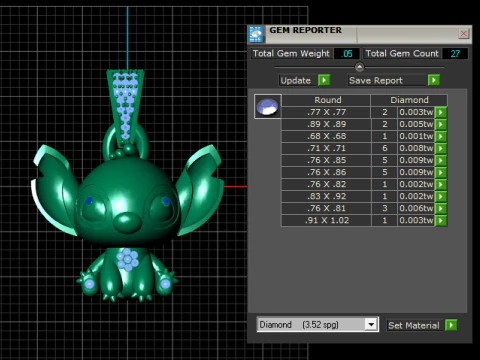Click green arrow on .76 X .82 row
This screenshot has width=480, height=360.
(x=441, y=184)
